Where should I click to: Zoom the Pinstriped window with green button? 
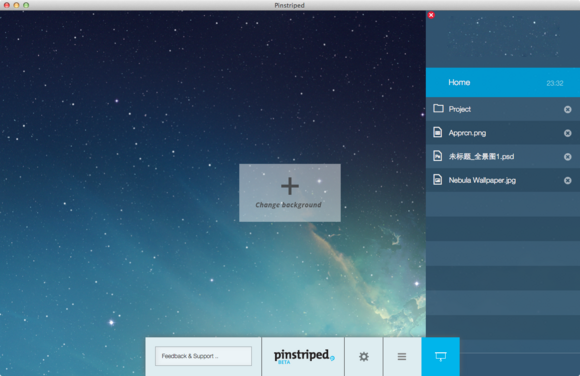point(26,5)
